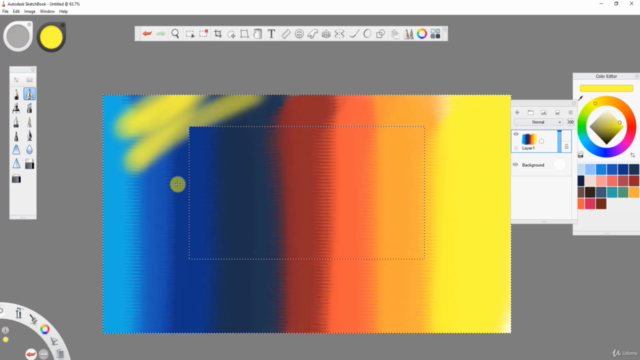Open the Normal blend mode dropdown
The width and height of the screenshot is (640, 360).
point(538,122)
